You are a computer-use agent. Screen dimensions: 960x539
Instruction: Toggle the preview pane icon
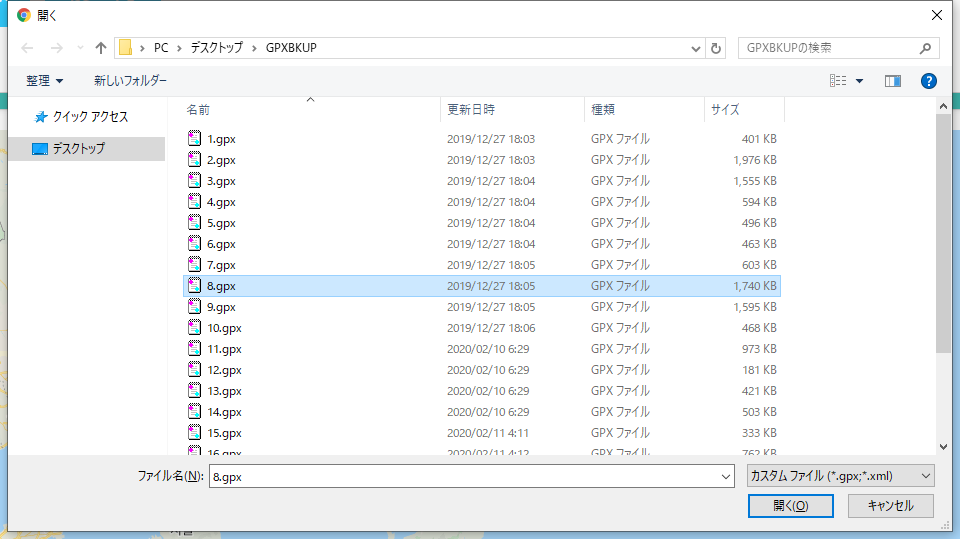pyautogui.click(x=892, y=81)
